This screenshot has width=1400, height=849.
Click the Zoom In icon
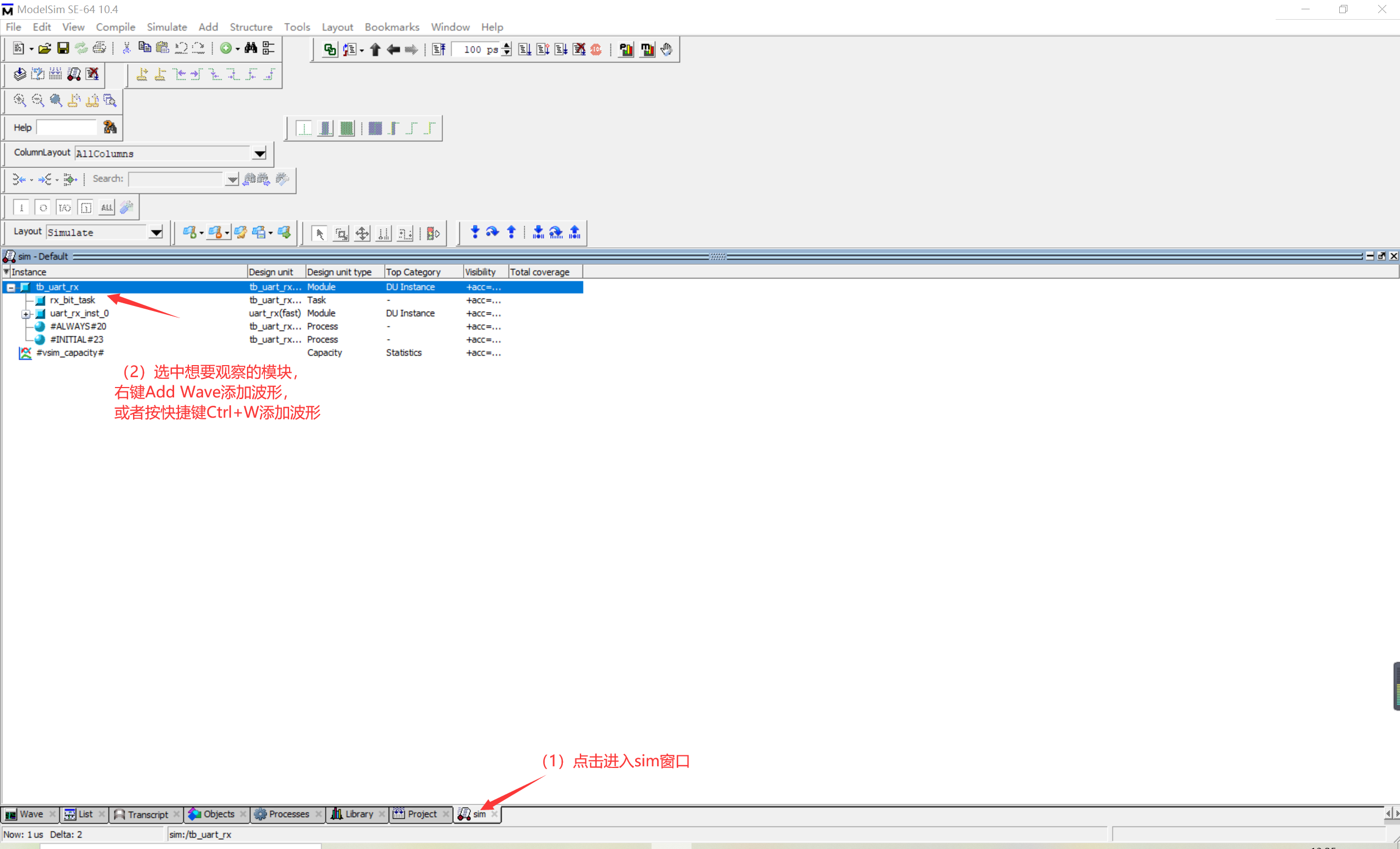pos(19,100)
